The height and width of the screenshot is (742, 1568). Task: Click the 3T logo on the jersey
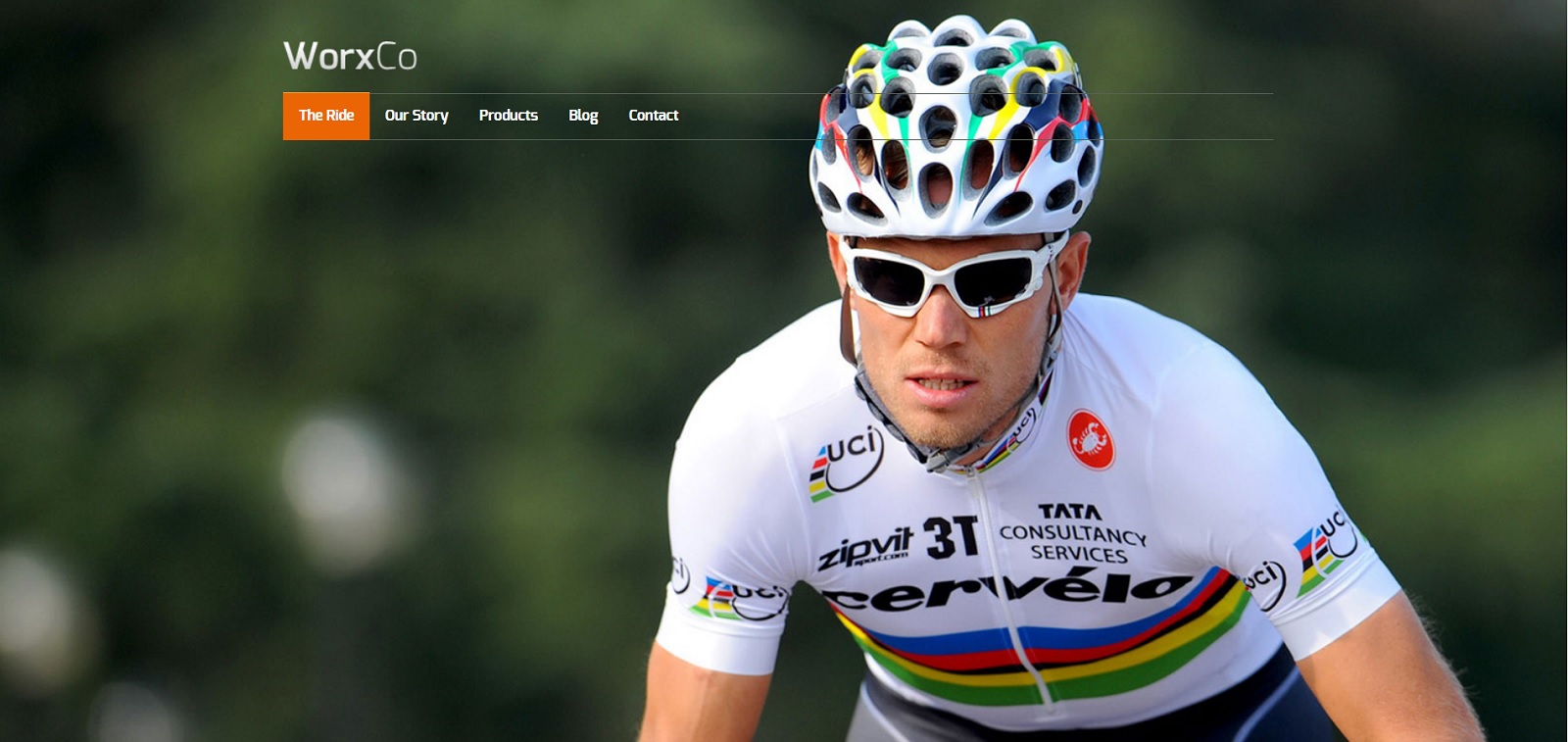[952, 536]
